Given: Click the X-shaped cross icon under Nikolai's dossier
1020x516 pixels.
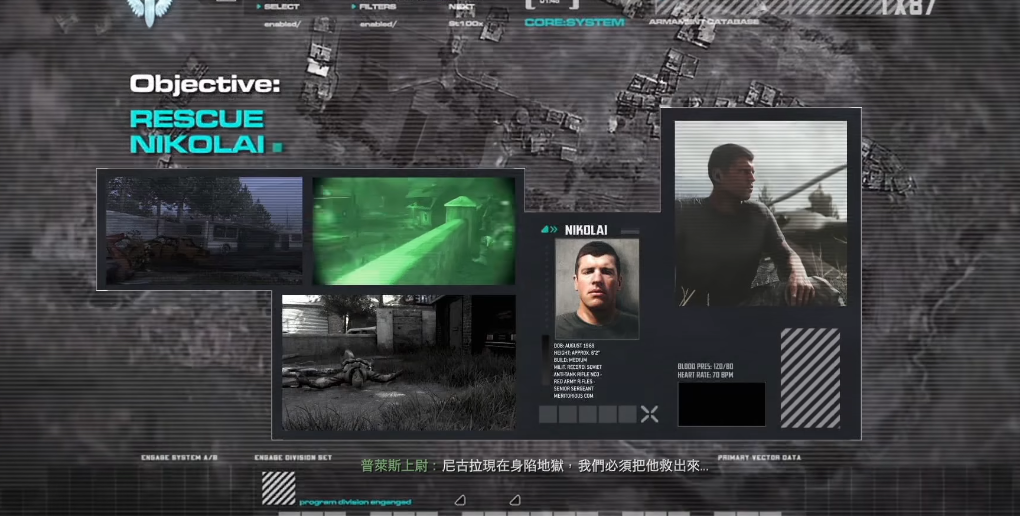Looking at the screenshot, I should point(649,414).
